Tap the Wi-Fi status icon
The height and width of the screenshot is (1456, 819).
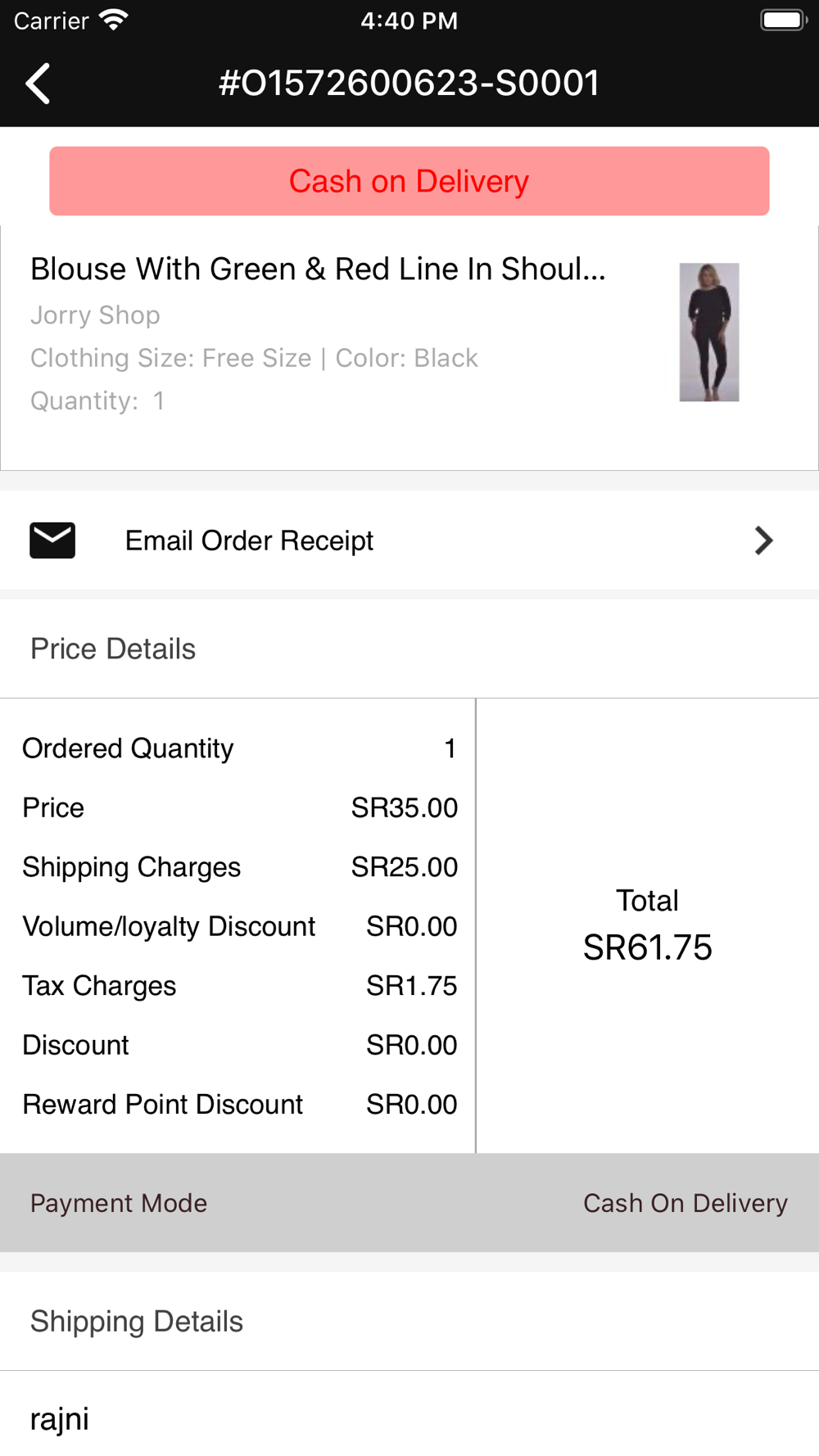[113, 20]
